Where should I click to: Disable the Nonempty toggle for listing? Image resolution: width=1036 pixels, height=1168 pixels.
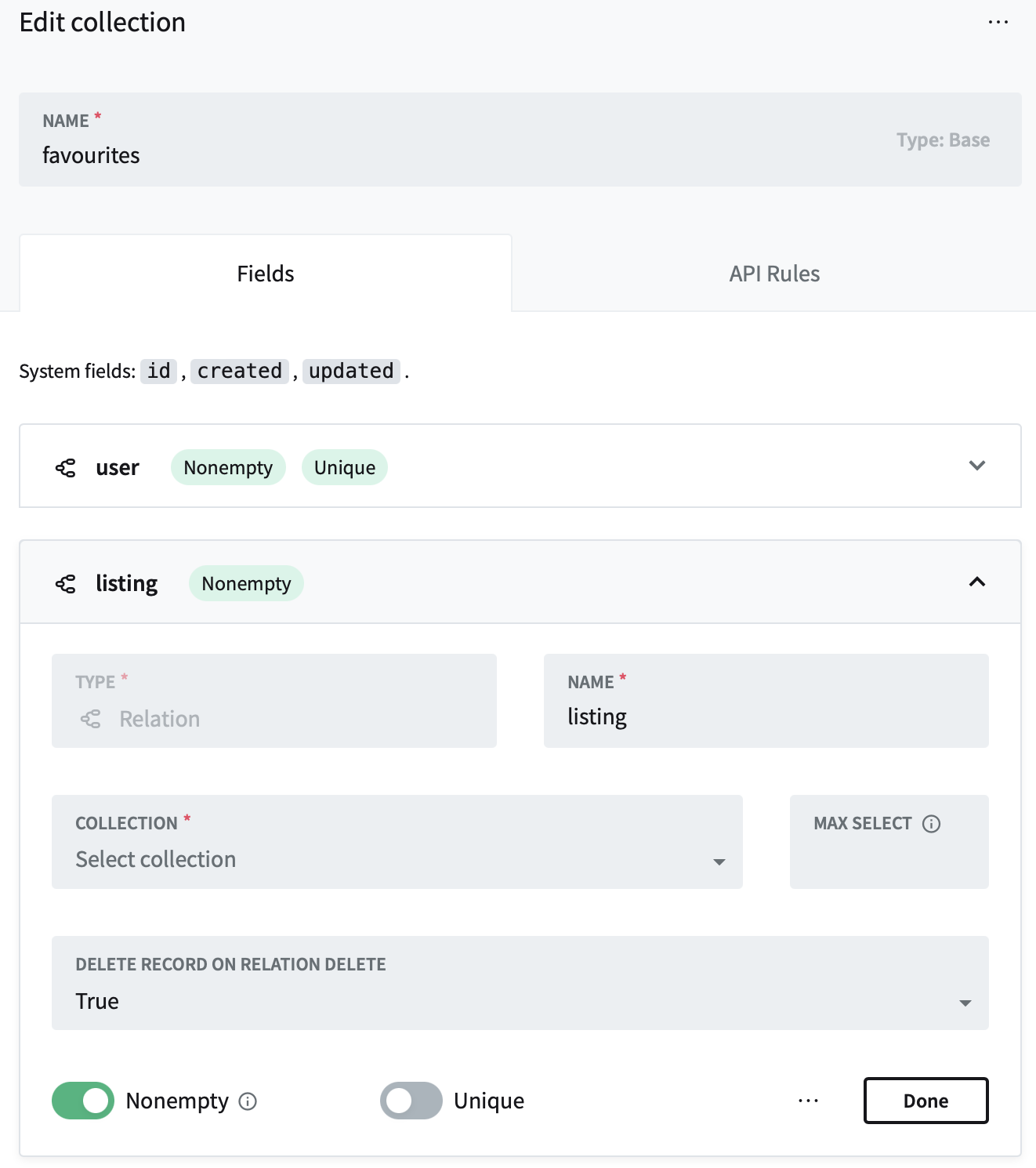click(x=82, y=1101)
